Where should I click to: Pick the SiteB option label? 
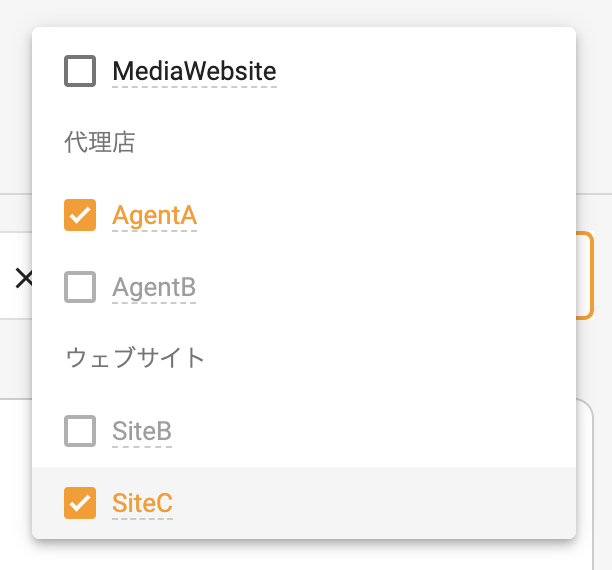(142, 431)
